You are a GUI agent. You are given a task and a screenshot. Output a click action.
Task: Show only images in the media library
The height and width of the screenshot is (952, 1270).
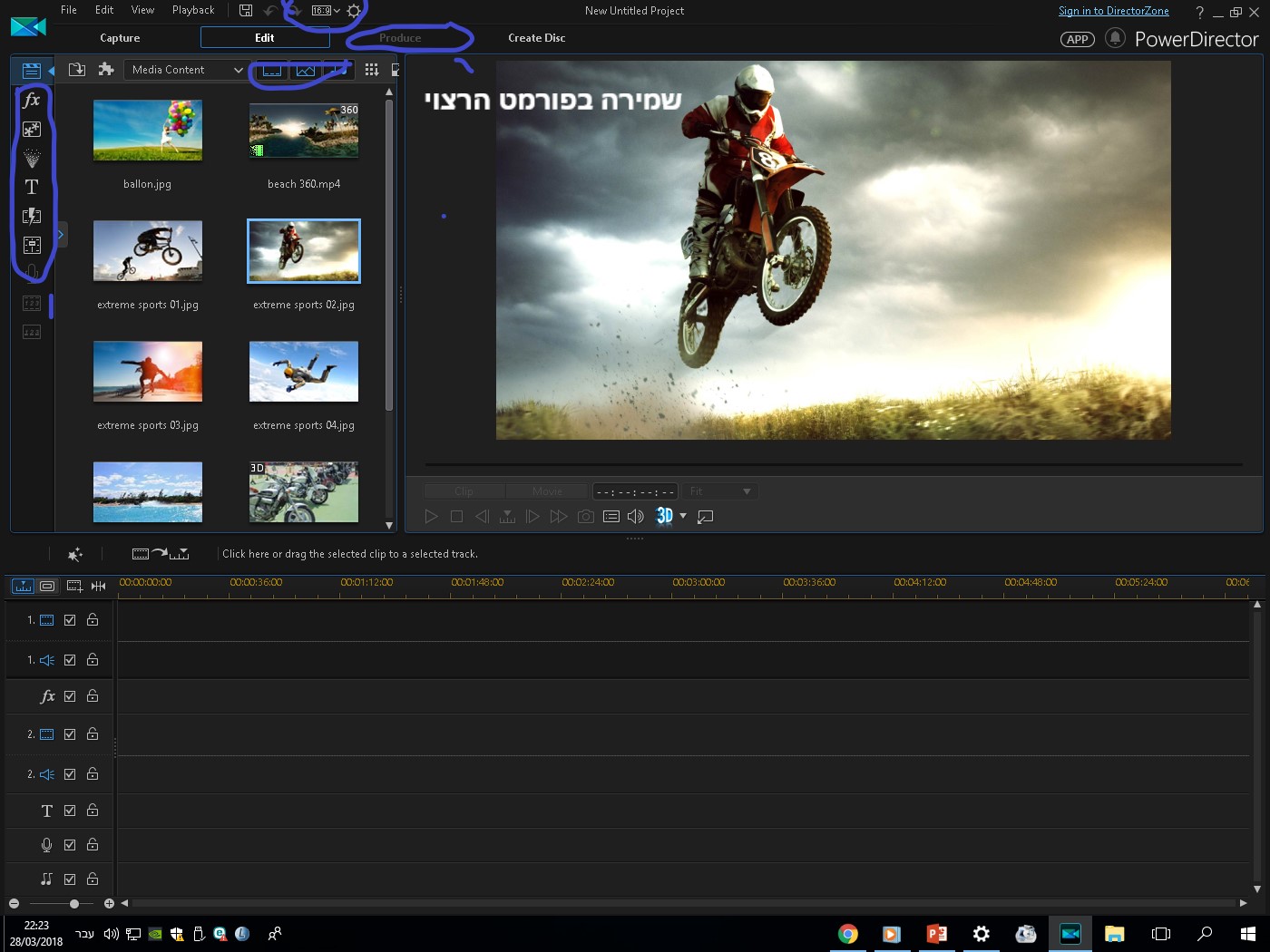306,70
